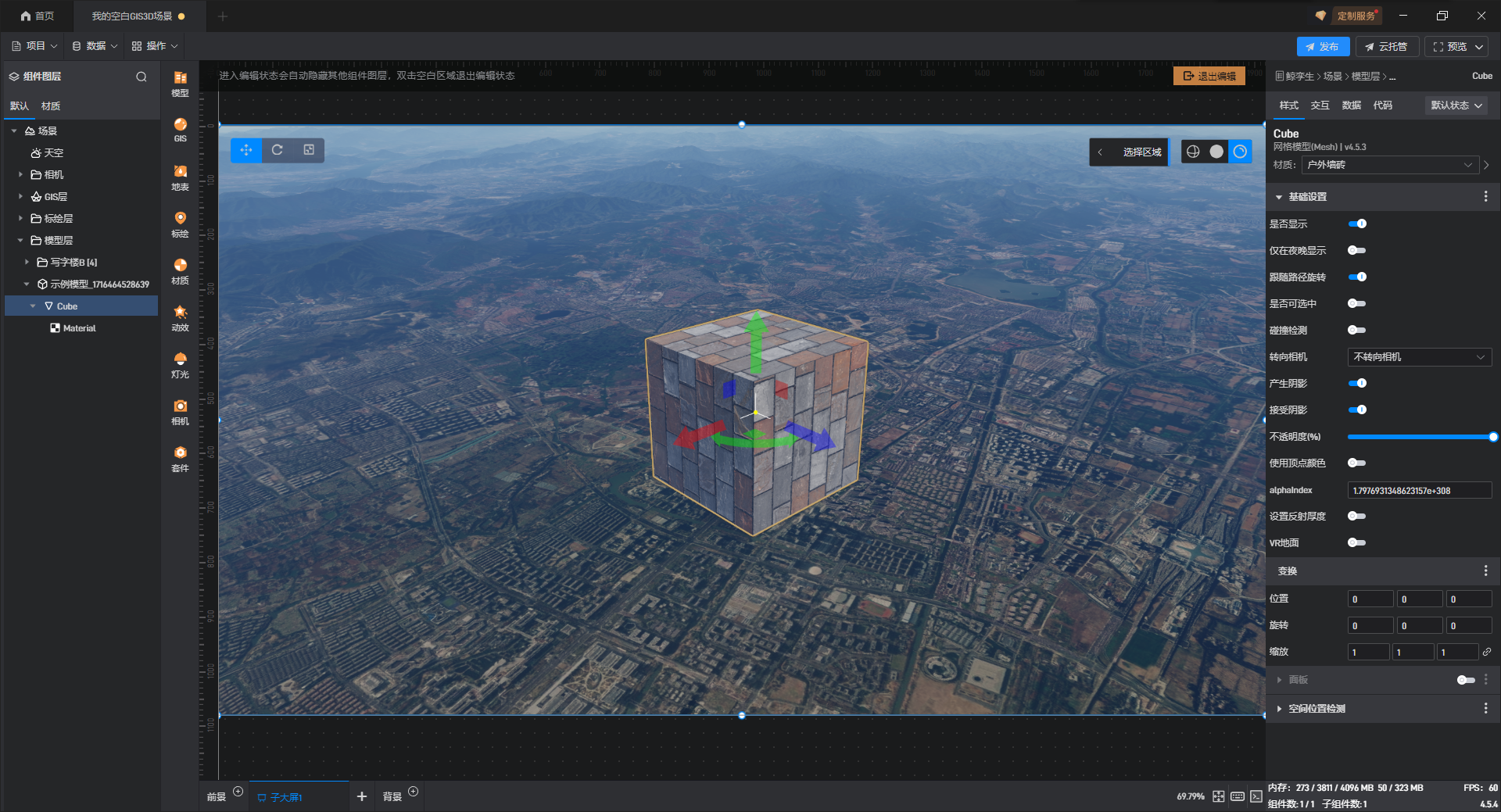This screenshot has width=1501, height=812.
Task: Open the 默认状态 state dropdown
Action: pos(1457,106)
